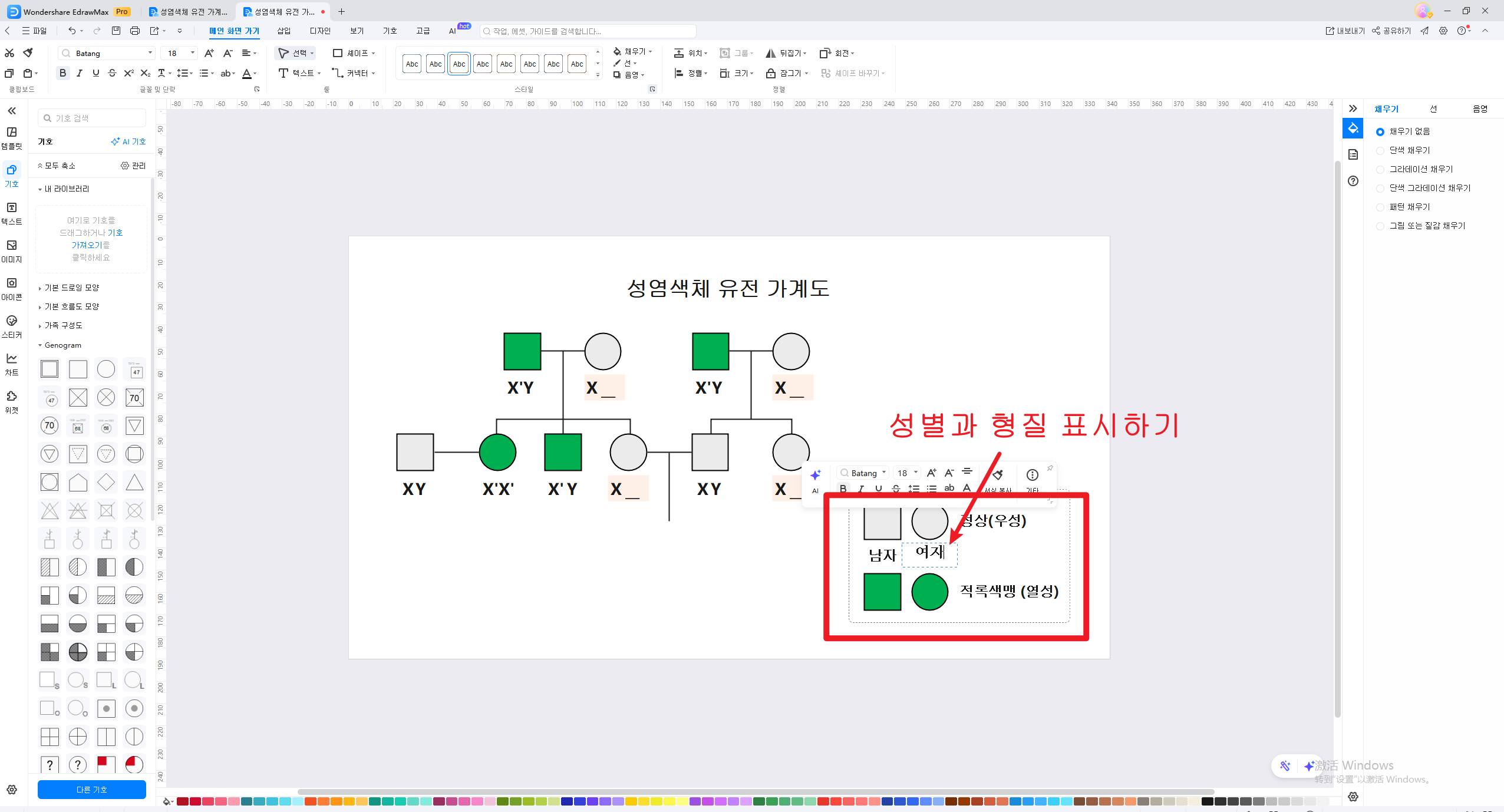Open the Batang font dropdown in ribbon
The width and height of the screenshot is (1504, 812).
(150, 53)
